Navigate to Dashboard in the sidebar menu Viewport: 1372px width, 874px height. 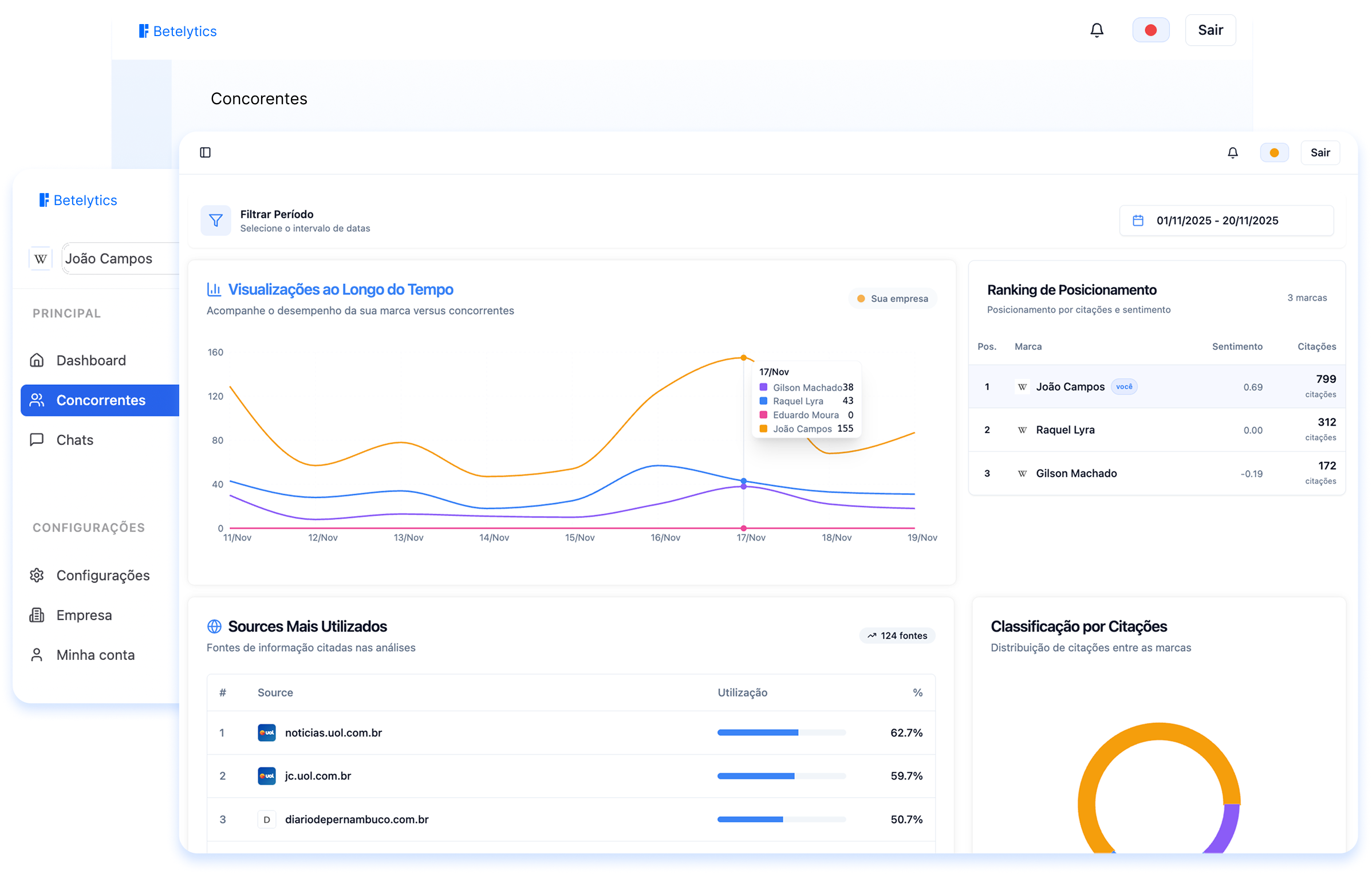[x=91, y=360]
